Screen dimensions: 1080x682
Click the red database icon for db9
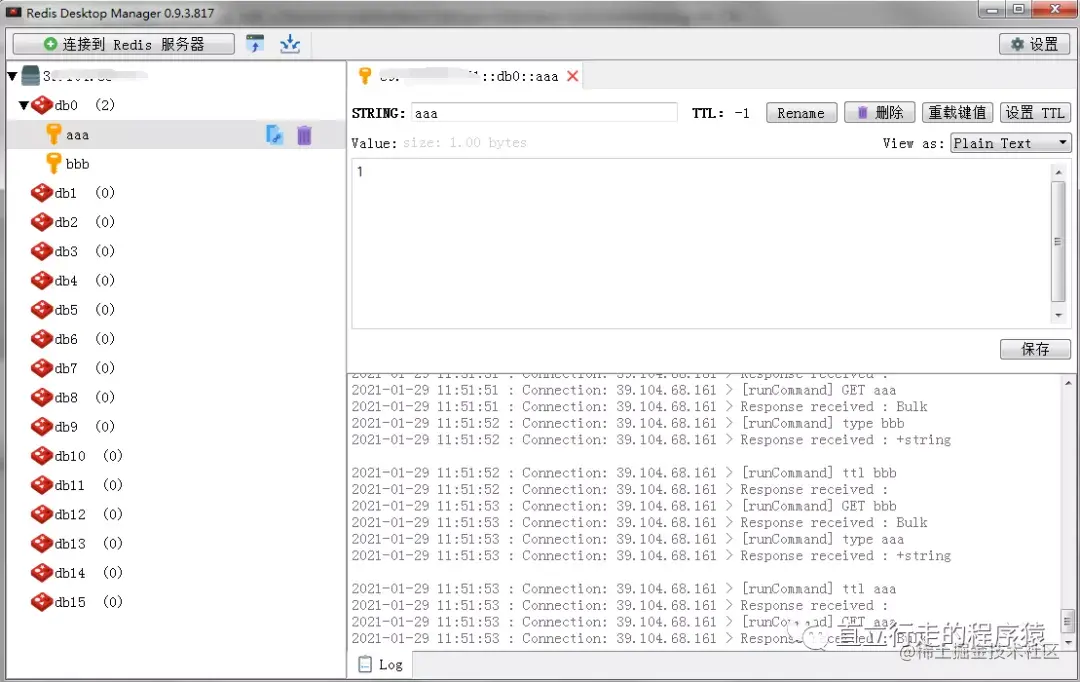click(42, 426)
